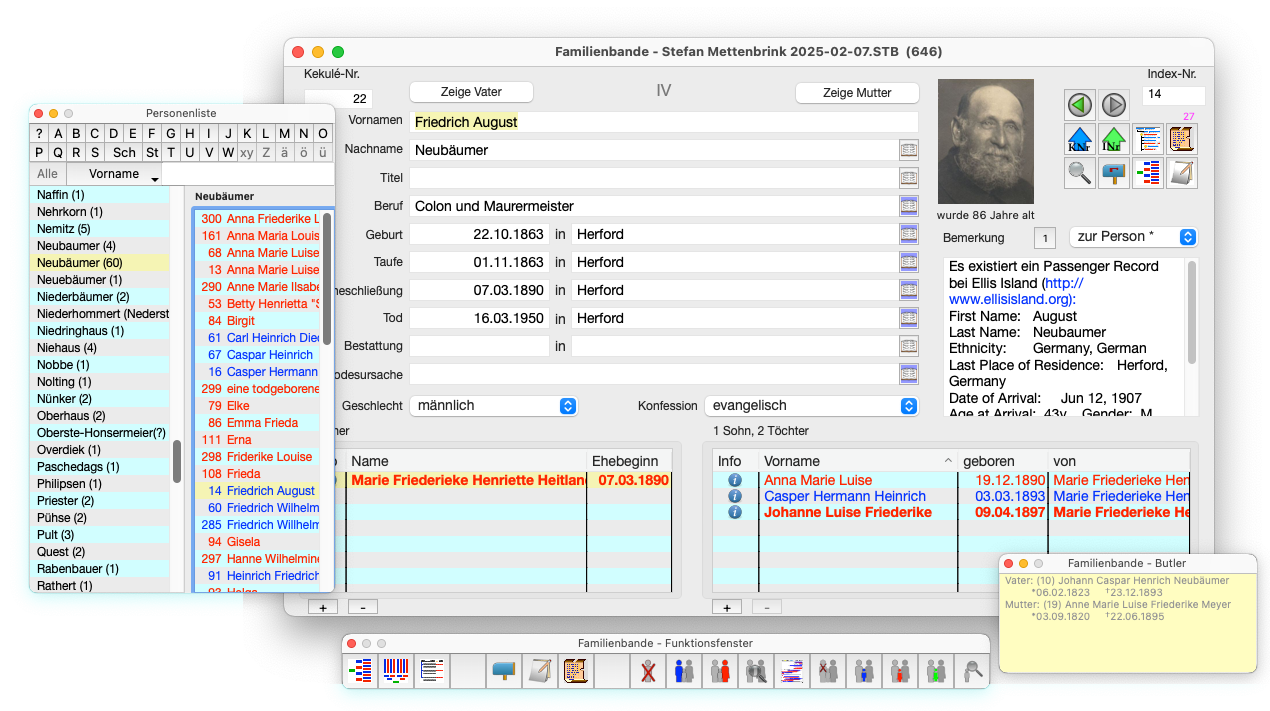Open the magnifying glass search icon
Screen dimensions: 1270x711
(1080, 173)
